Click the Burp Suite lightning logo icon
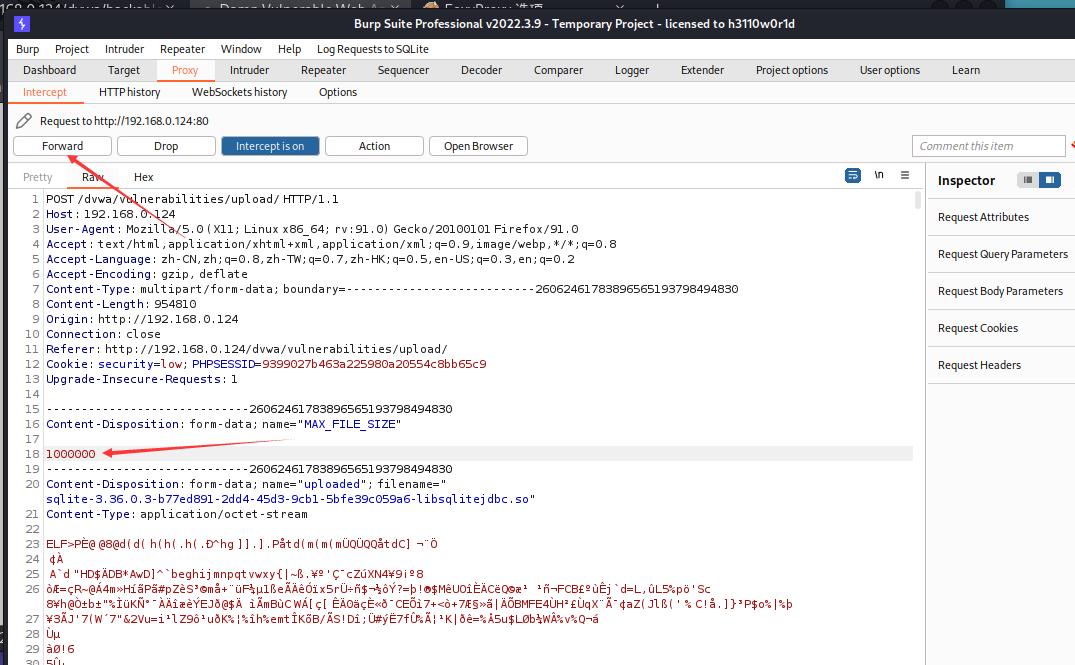The height and width of the screenshot is (665, 1075). pyautogui.click(x=22, y=24)
